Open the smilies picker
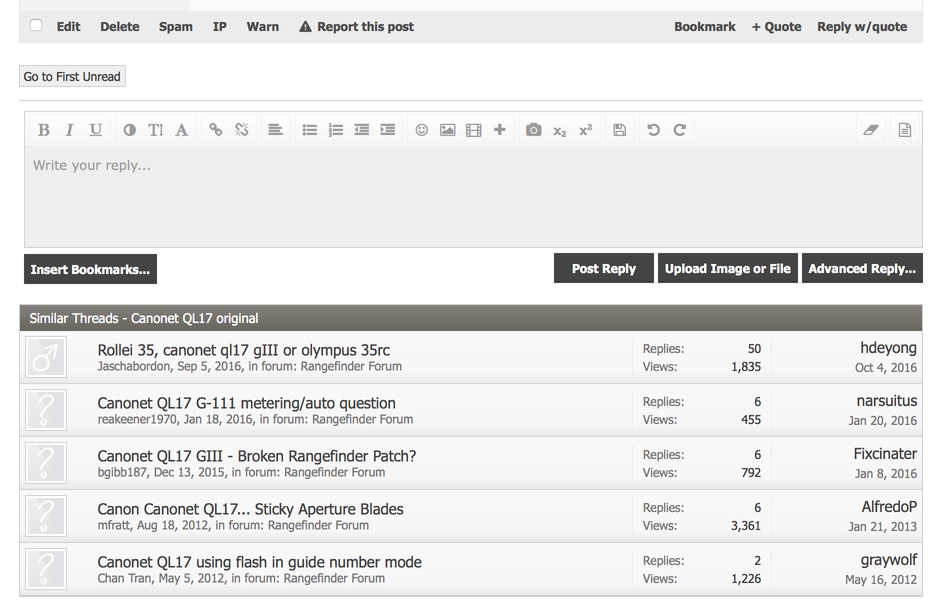 click(421, 130)
